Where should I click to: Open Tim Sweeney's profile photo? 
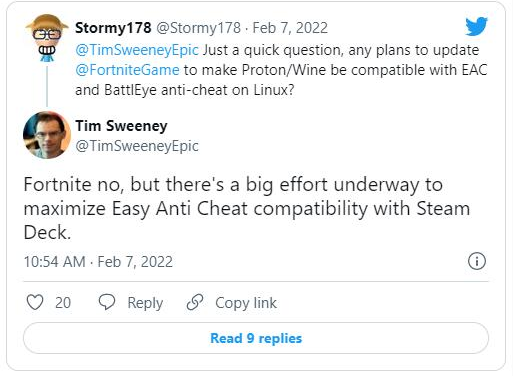[47, 135]
